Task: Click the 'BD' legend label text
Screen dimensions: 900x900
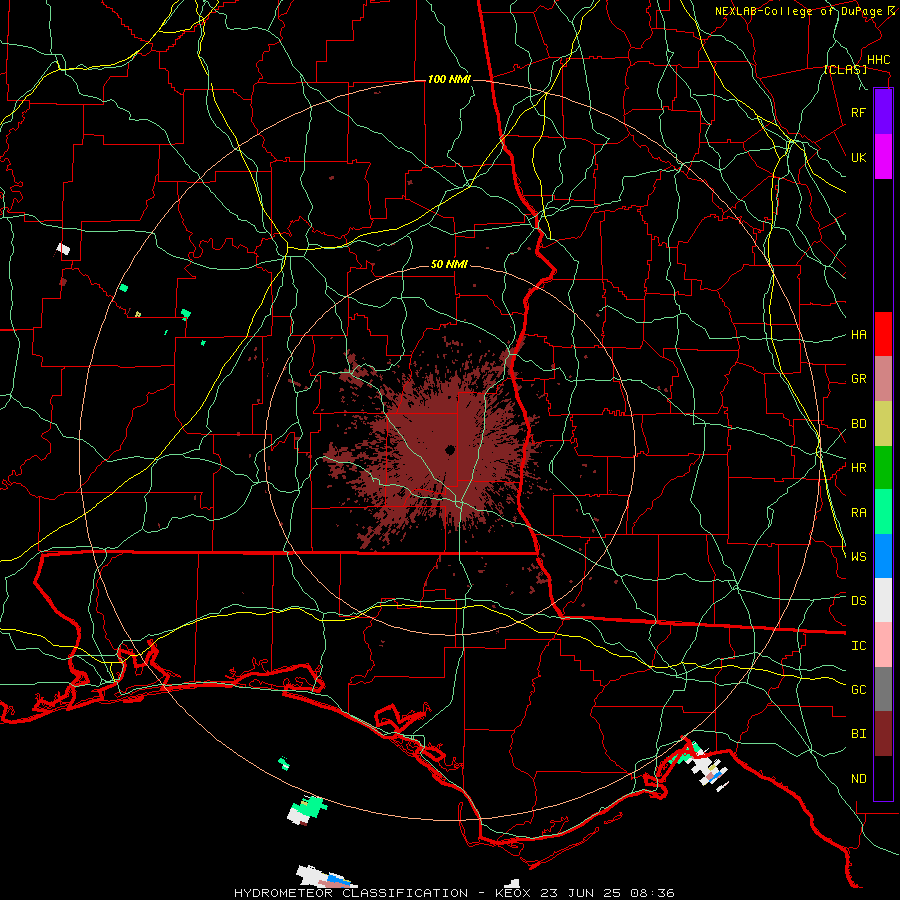Action: coord(858,424)
